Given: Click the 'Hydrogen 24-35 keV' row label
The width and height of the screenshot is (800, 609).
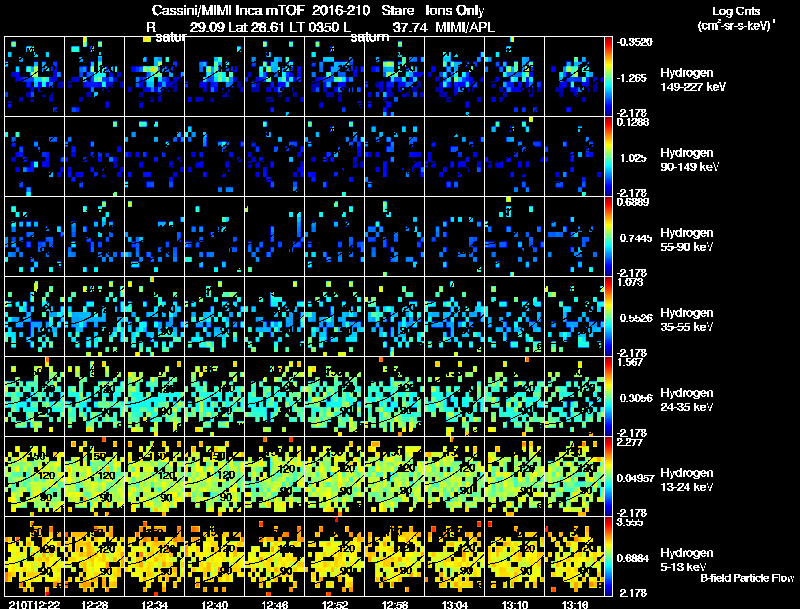Looking at the screenshot, I should coord(687,400).
